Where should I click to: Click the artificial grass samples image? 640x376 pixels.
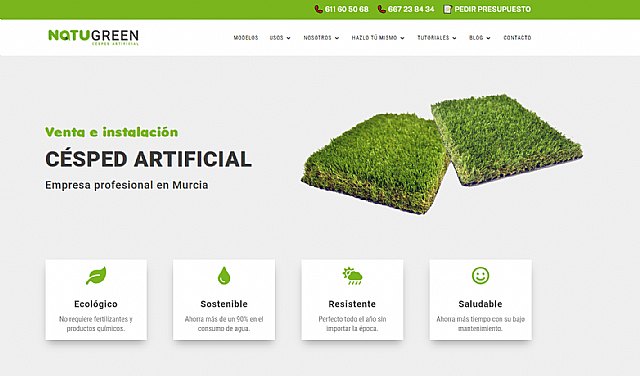click(442, 154)
